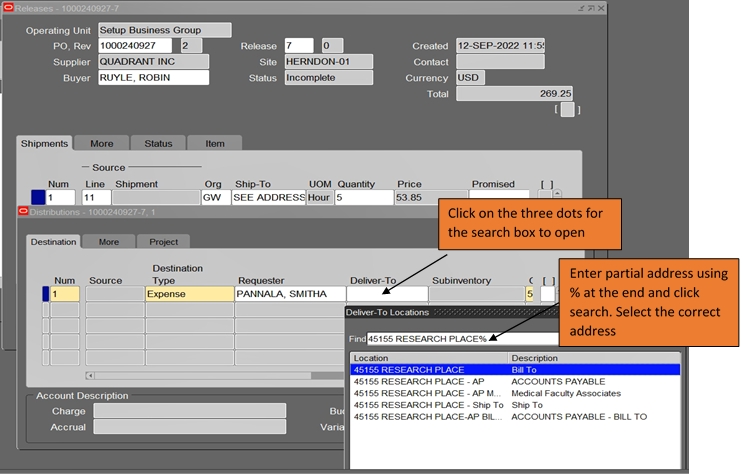
Task: Click the Buyer field RUYLE, ROBIN
Action: 153,78
